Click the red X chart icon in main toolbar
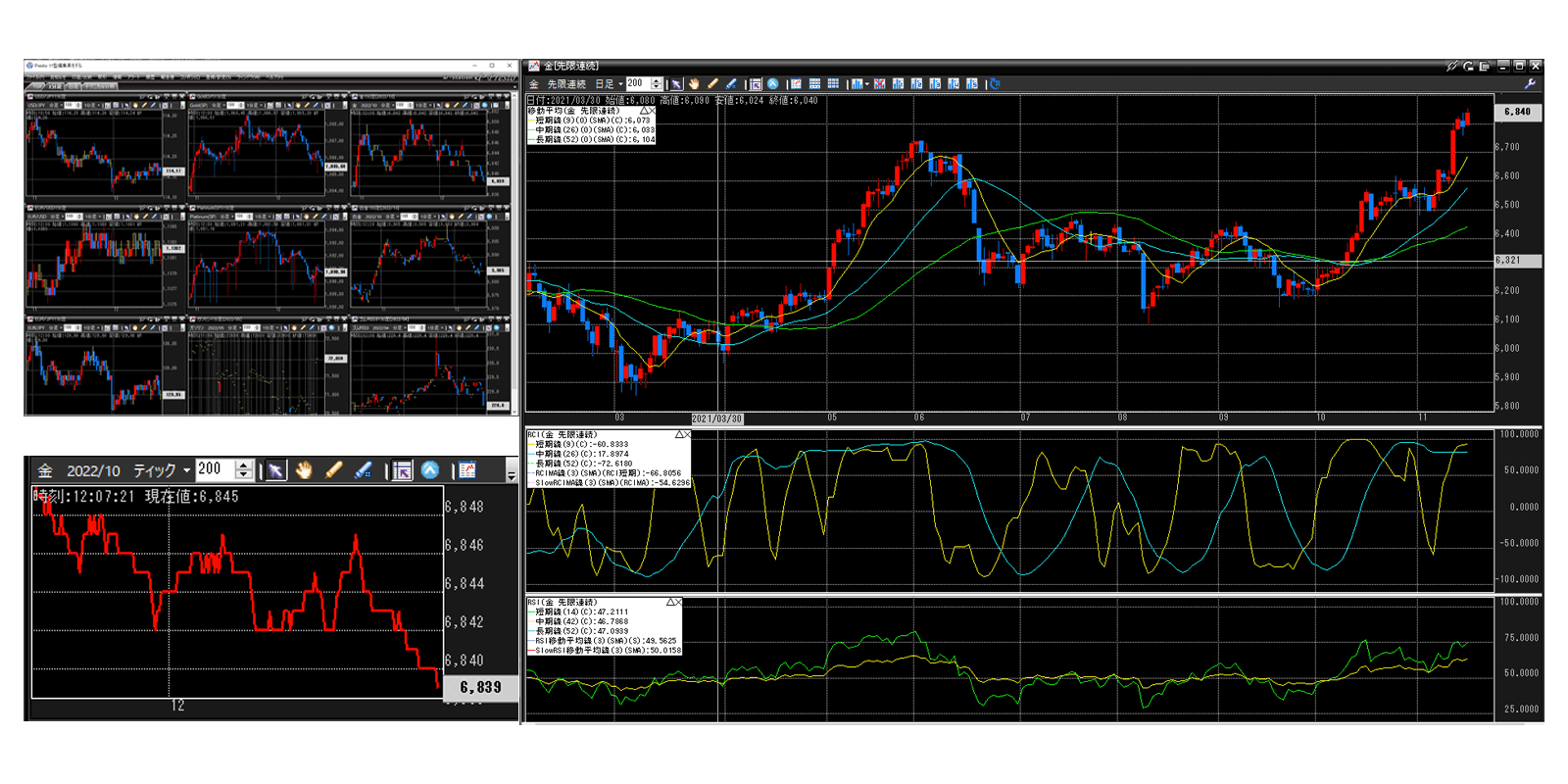Viewport: 1568px width, 784px height. tap(879, 84)
